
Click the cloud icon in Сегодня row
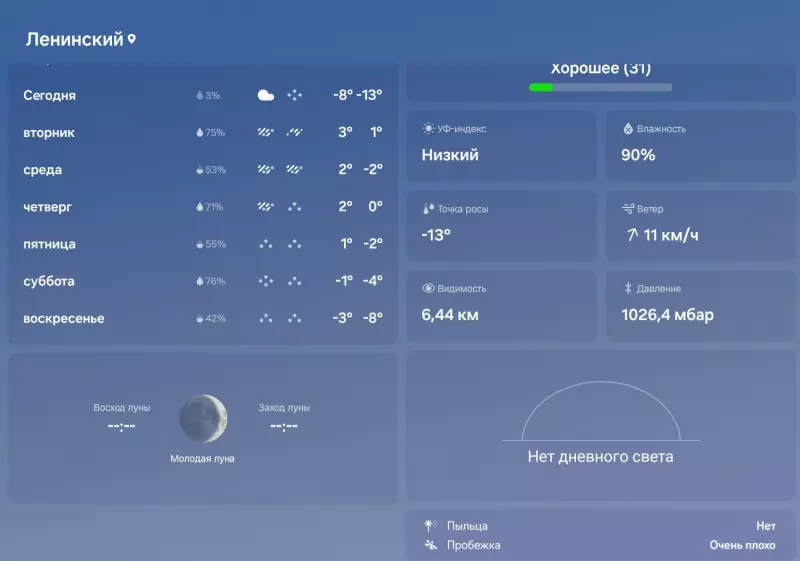(265, 96)
